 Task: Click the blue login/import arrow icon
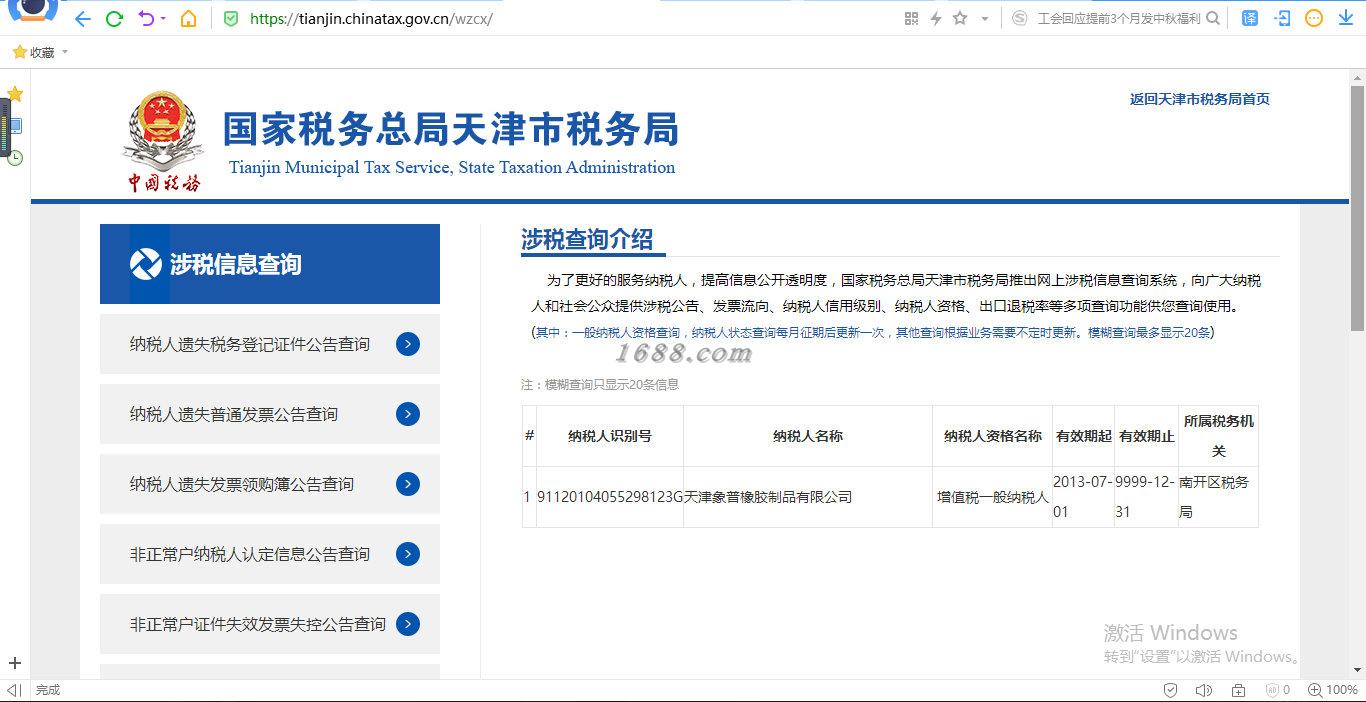[1282, 18]
